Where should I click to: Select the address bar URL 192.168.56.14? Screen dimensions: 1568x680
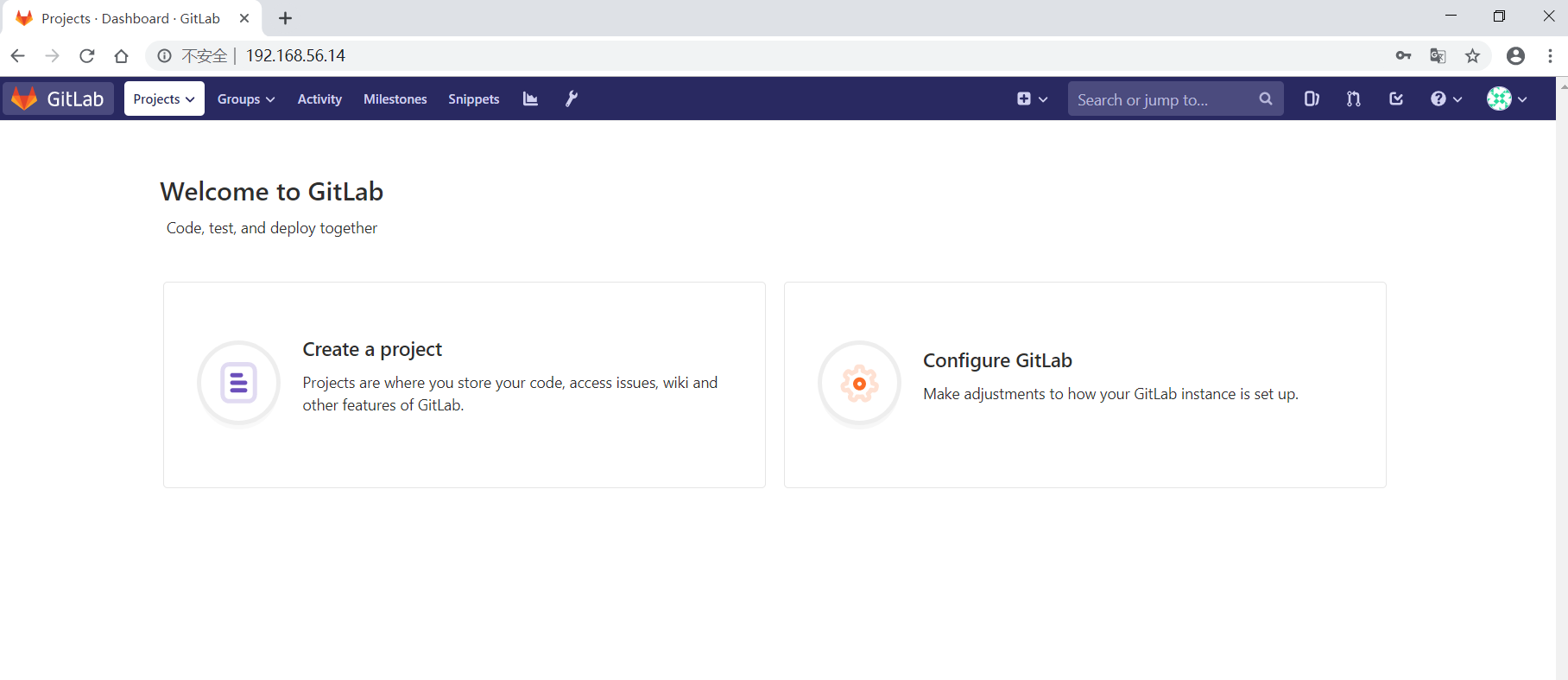(x=295, y=55)
